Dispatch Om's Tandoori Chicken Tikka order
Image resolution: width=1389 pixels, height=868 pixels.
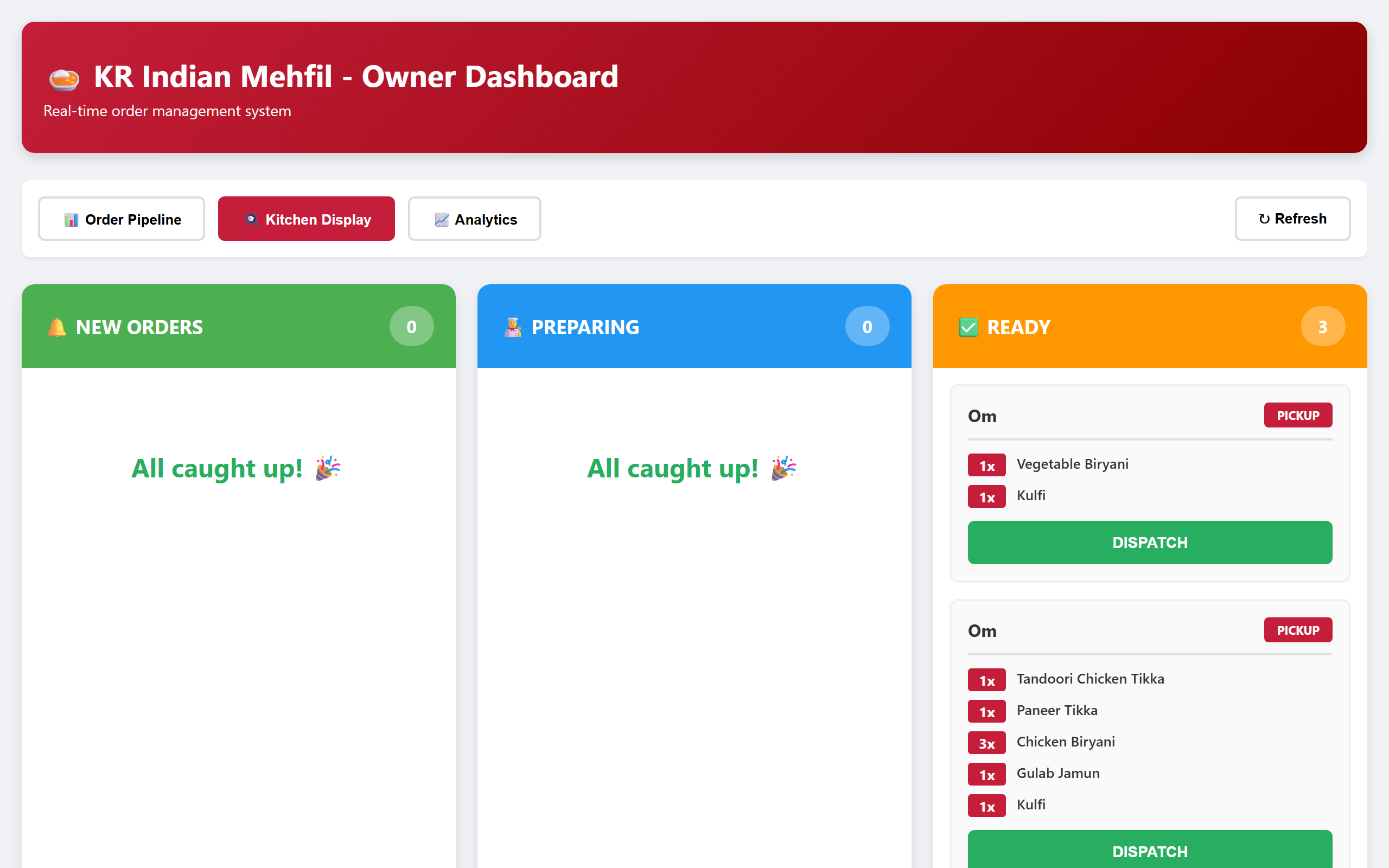pyautogui.click(x=1150, y=851)
